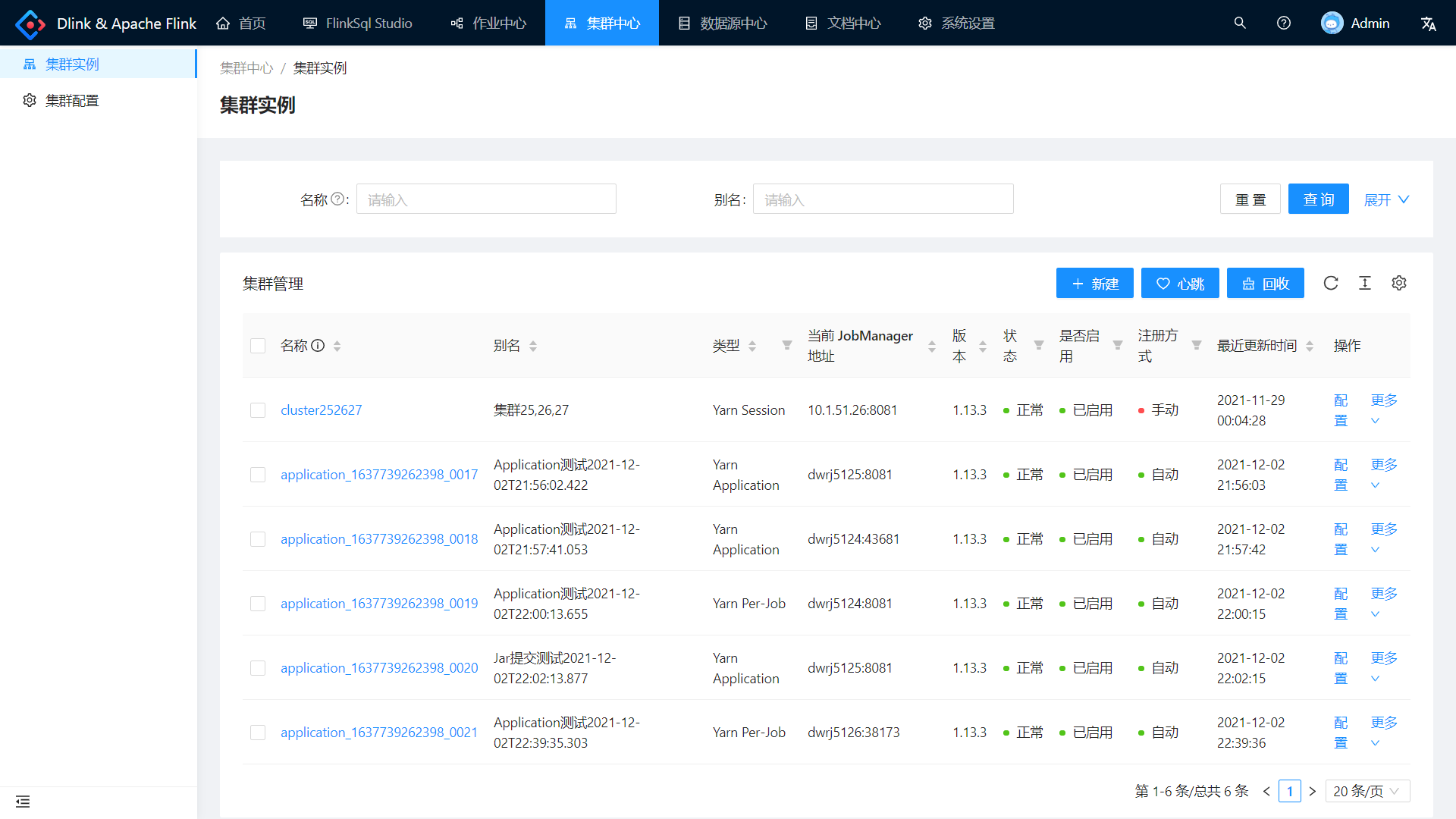The width and height of the screenshot is (1456, 819).
Task: Select checkbox for application_1637739262398_0019
Action: click(258, 604)
